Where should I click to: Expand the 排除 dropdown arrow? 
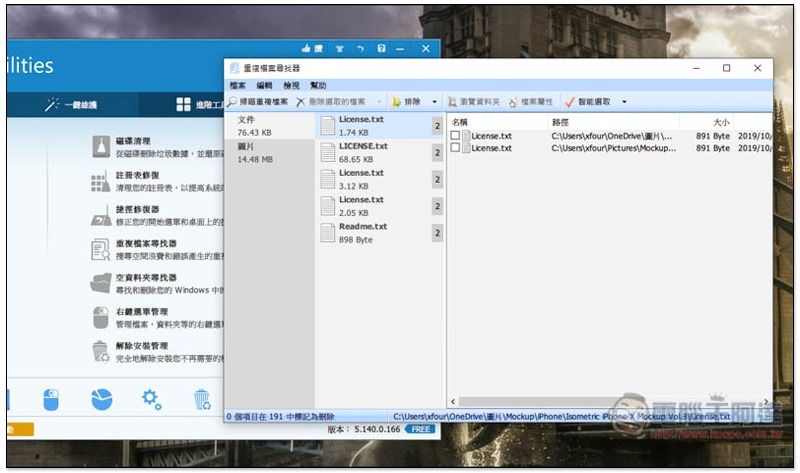click(434, 102)
